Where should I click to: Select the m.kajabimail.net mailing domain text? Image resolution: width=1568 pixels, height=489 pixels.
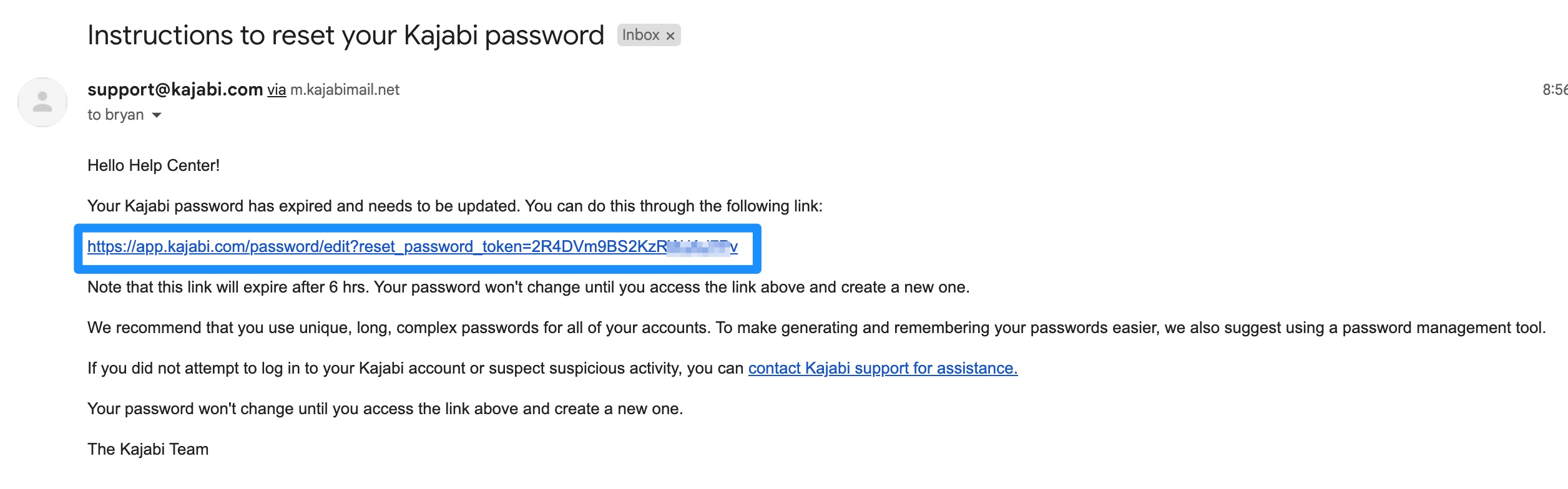(345, 90)
